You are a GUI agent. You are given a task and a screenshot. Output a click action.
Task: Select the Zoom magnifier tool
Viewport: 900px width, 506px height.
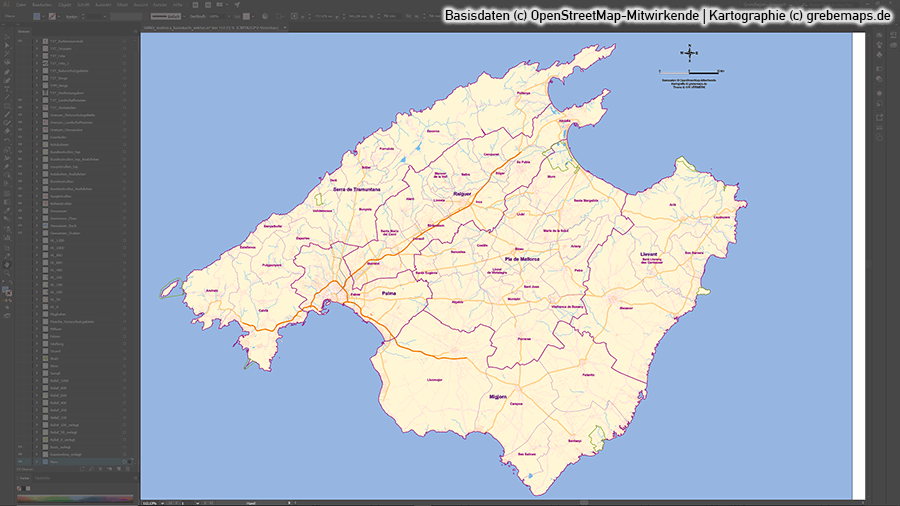pos(7,274)
